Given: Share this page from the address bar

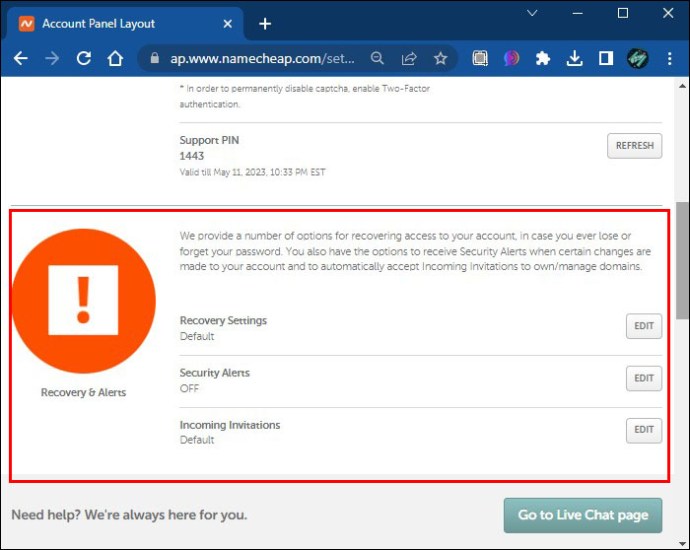Looking at the screenshot, I should 409,58.
